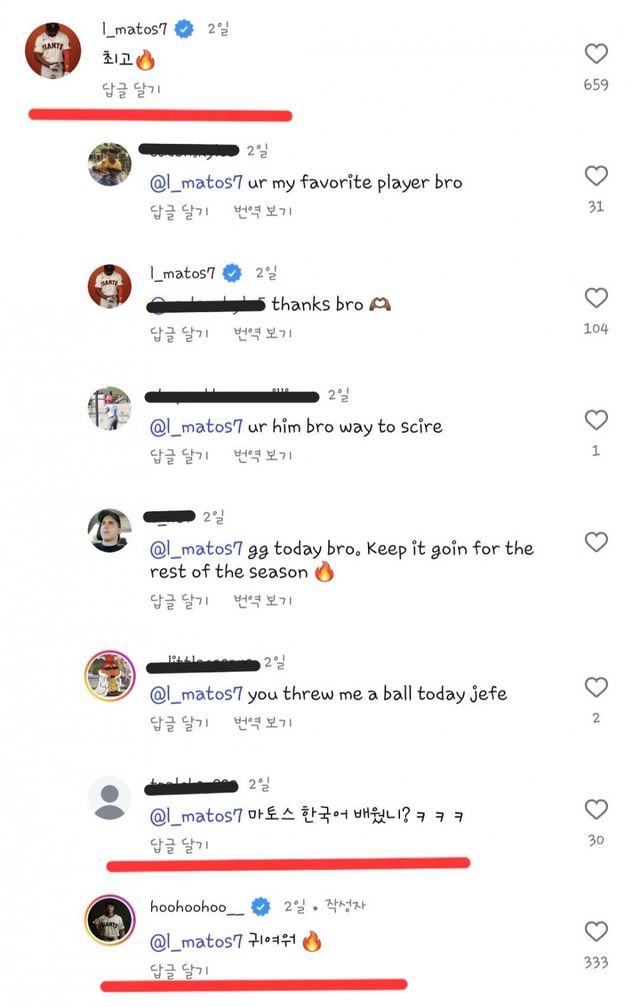Like the 'thanks bro' reply heart
Screen dimensions: 640x1007
coord(596,298)
